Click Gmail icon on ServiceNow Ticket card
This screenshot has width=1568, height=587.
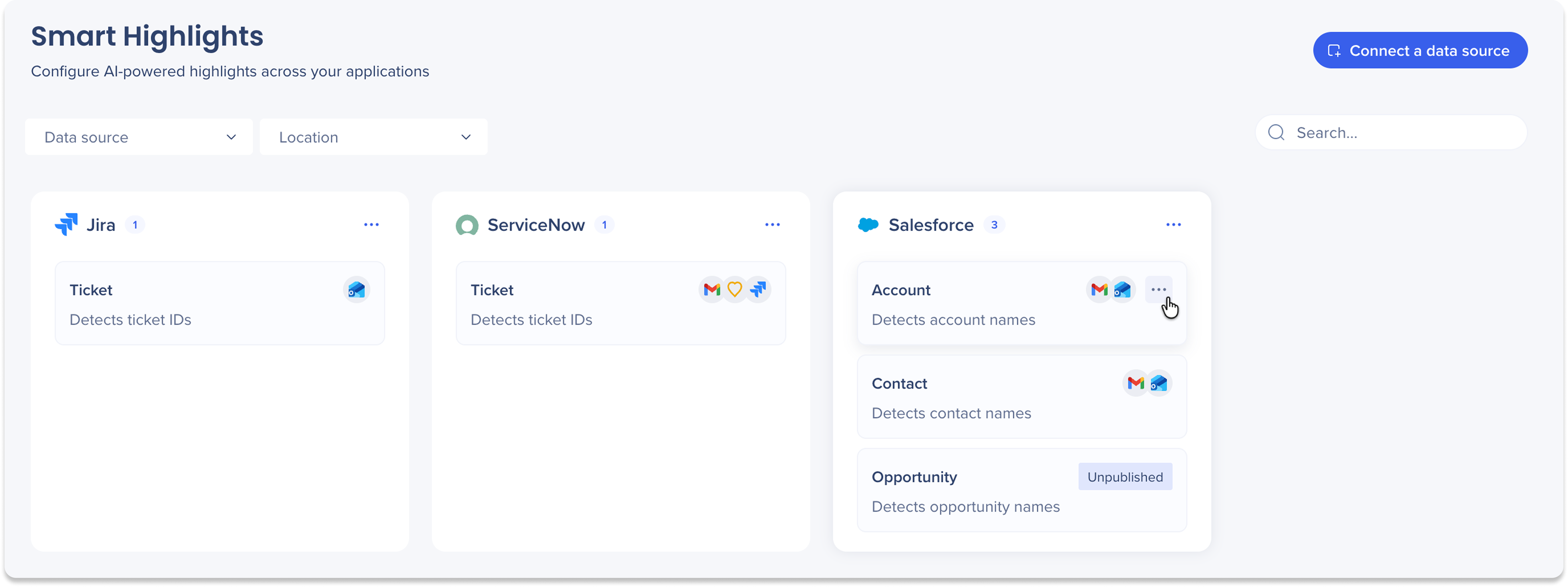click(711, 290)
